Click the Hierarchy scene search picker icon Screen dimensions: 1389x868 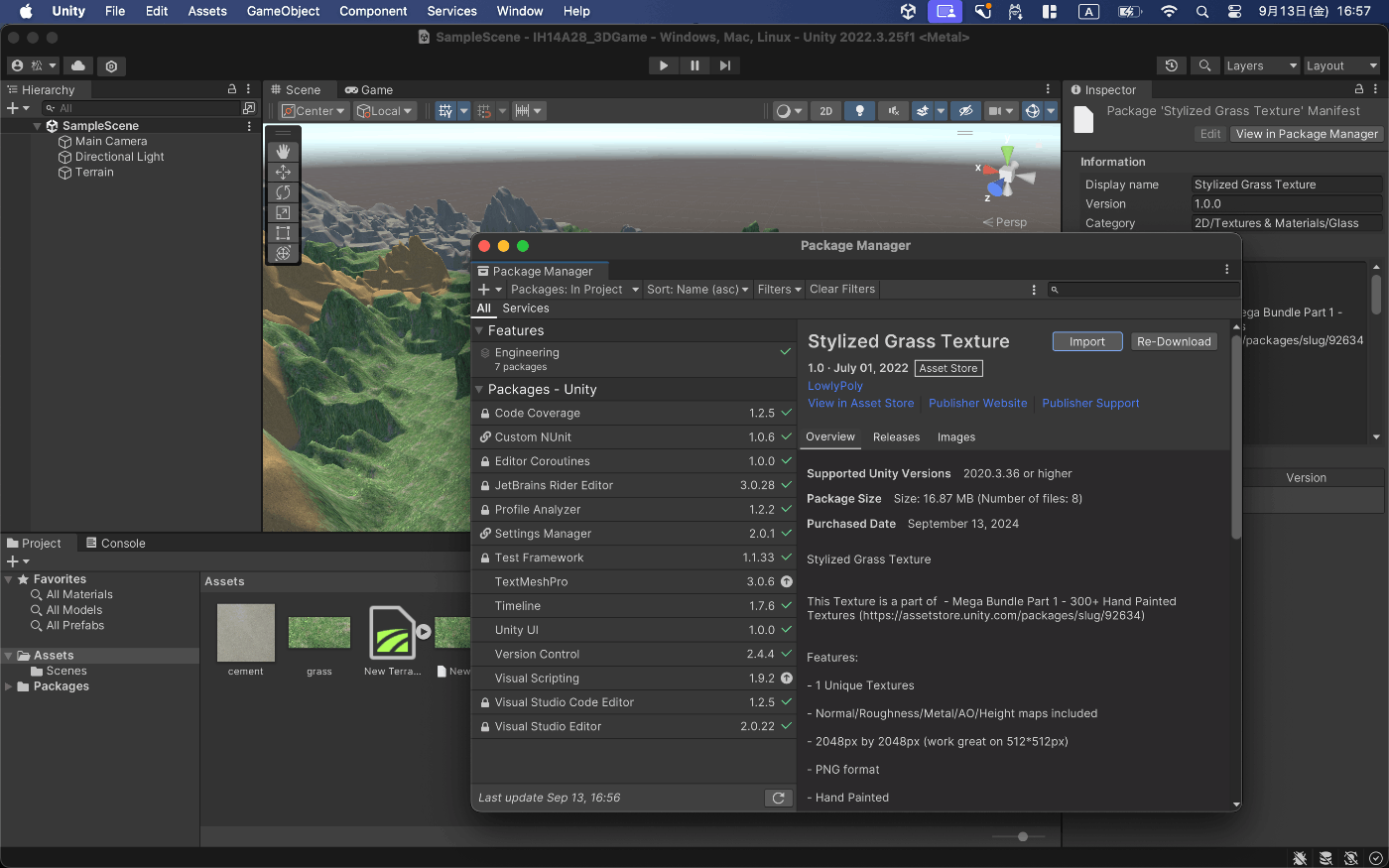[249, 108]
